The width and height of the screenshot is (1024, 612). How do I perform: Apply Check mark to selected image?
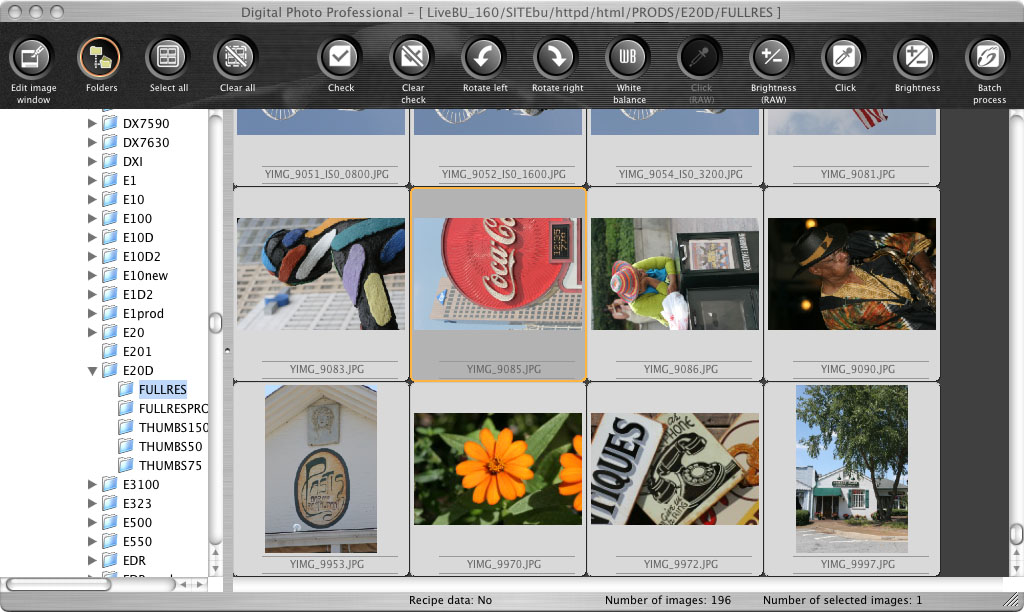341,57
